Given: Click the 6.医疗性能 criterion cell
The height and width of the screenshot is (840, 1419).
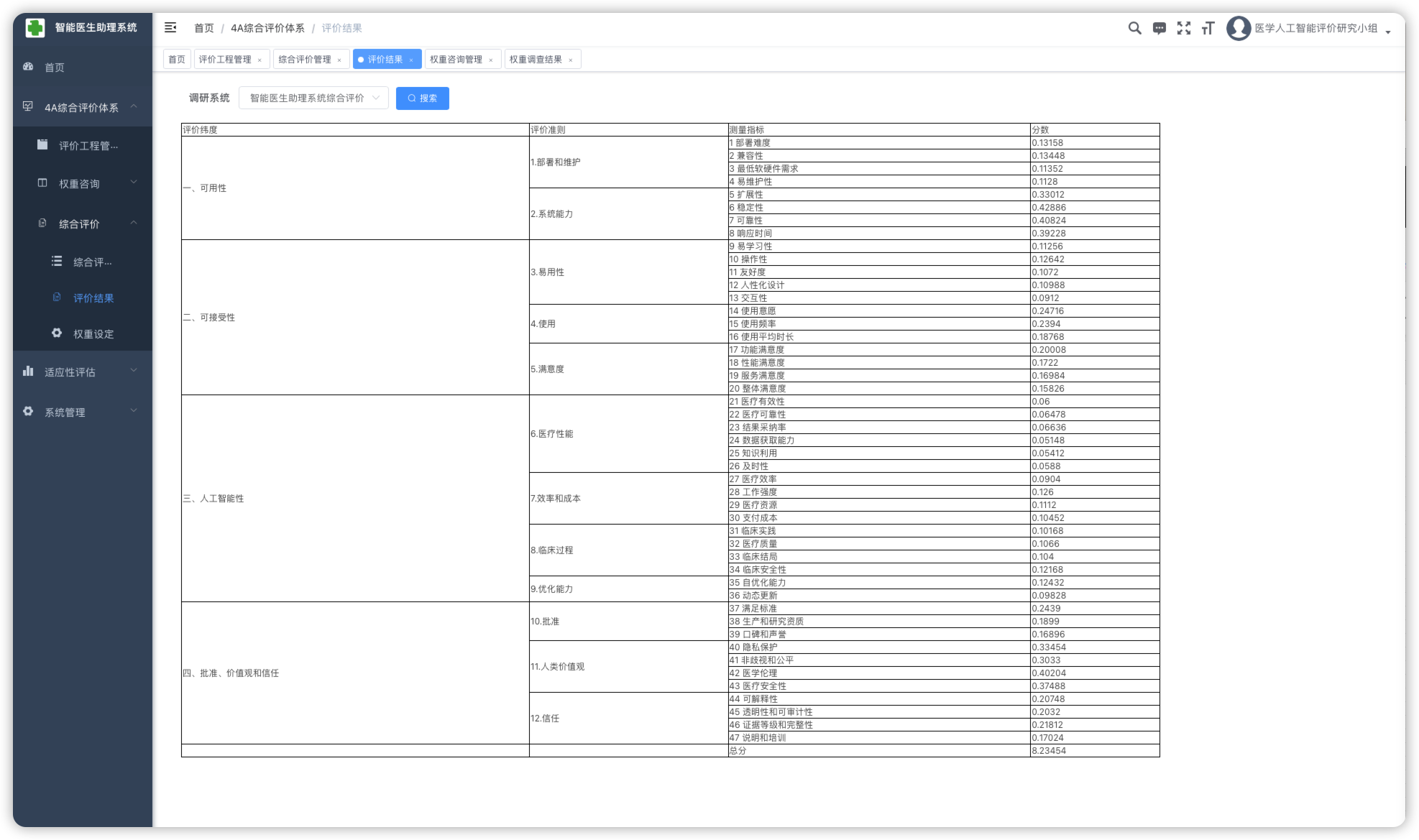Looking at the screenshot, I should (629, 434).
